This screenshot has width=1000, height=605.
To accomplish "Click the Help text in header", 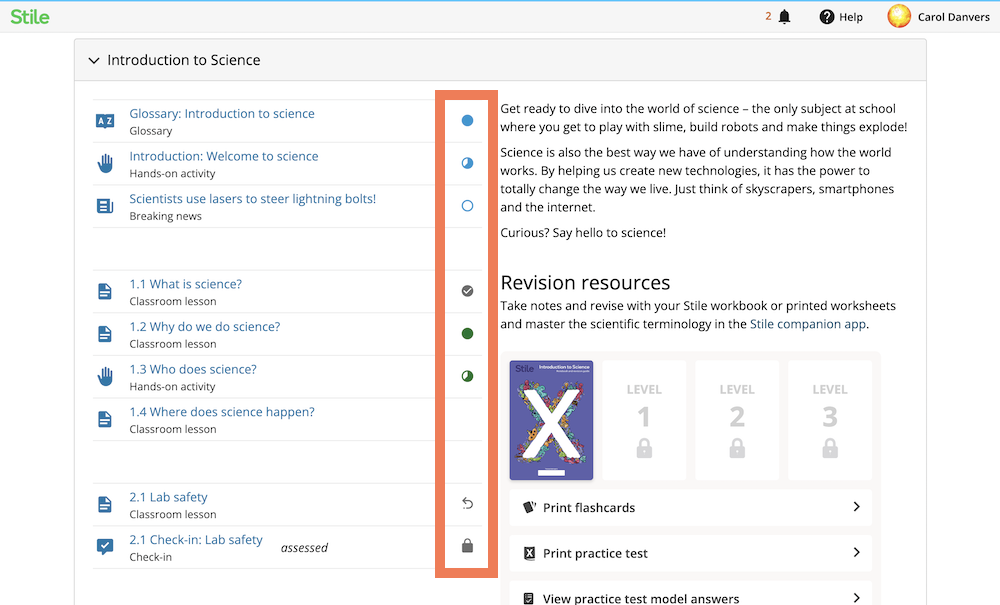I will pos(851,17).
